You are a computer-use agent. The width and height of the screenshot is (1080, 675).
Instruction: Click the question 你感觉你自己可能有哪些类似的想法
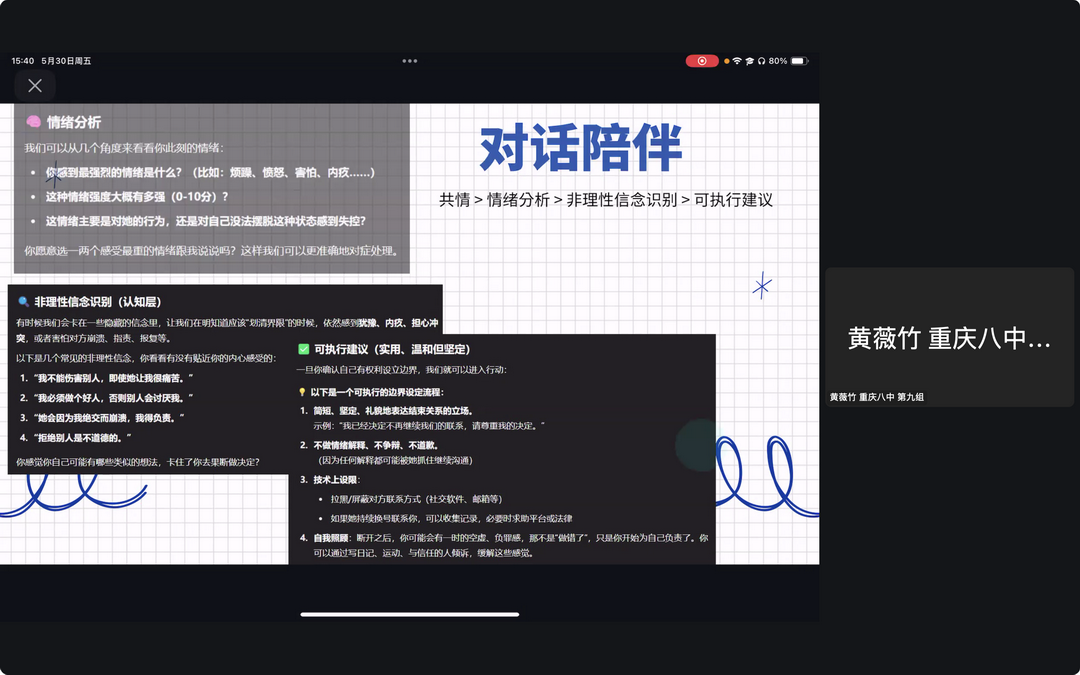[138, 461]
